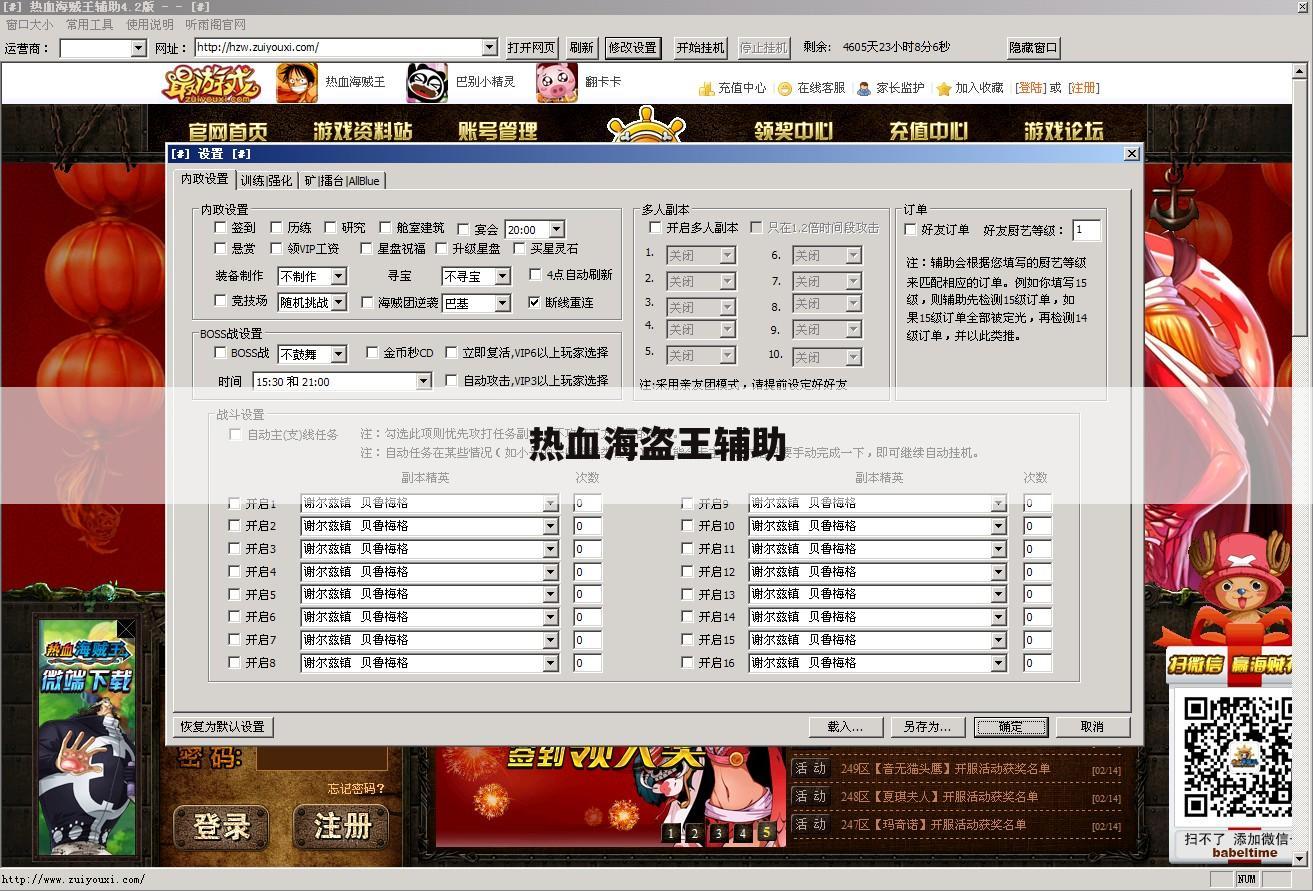Tick the 星盘祝福 checkbox
The image size is (1313, 891).
(x=367, y=248)
